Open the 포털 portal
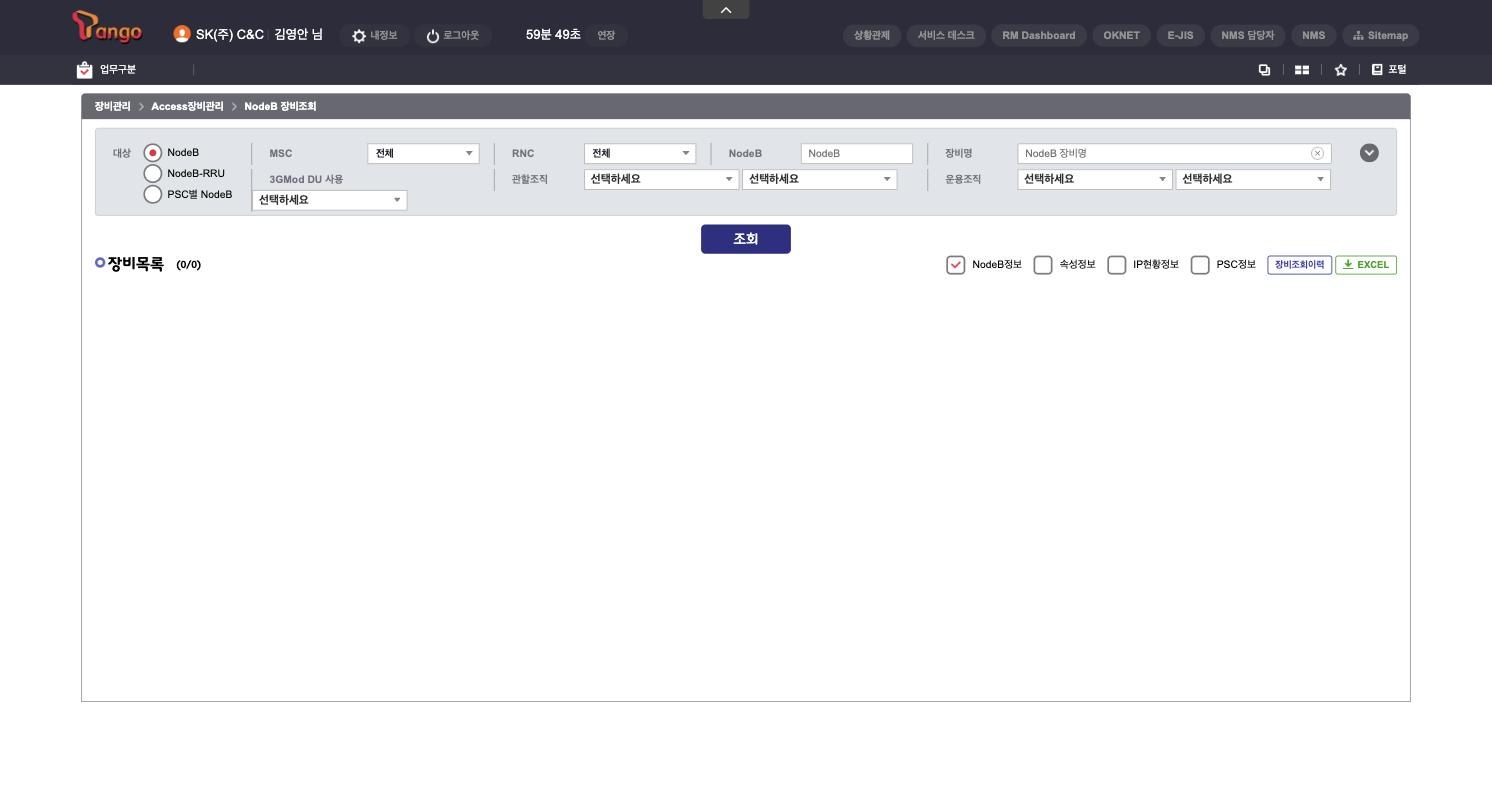This screenshot has width=1492, height=812. [1389, 69]
